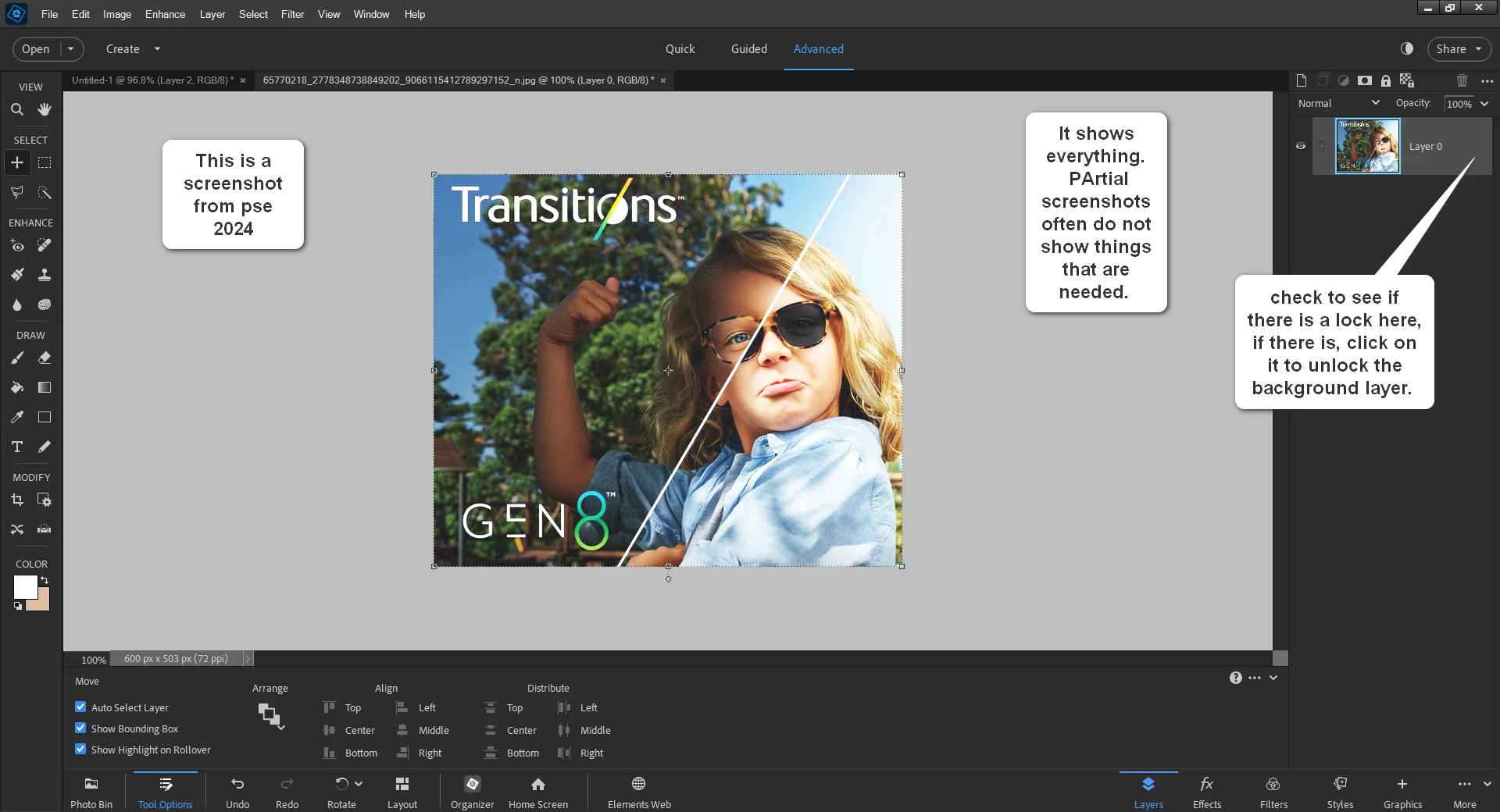Screen dimensions: 1500x812
Task: Select the Smart Brush tool
Action: click(16, 275)
